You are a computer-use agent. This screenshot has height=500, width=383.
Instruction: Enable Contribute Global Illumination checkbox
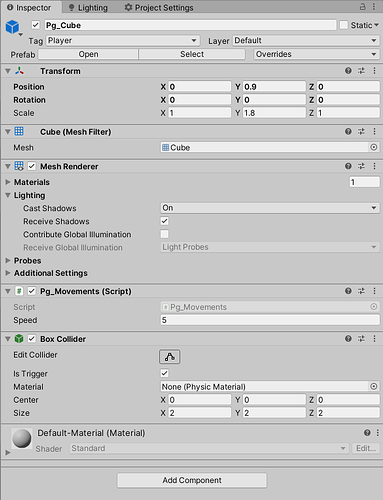coord(164,234)
